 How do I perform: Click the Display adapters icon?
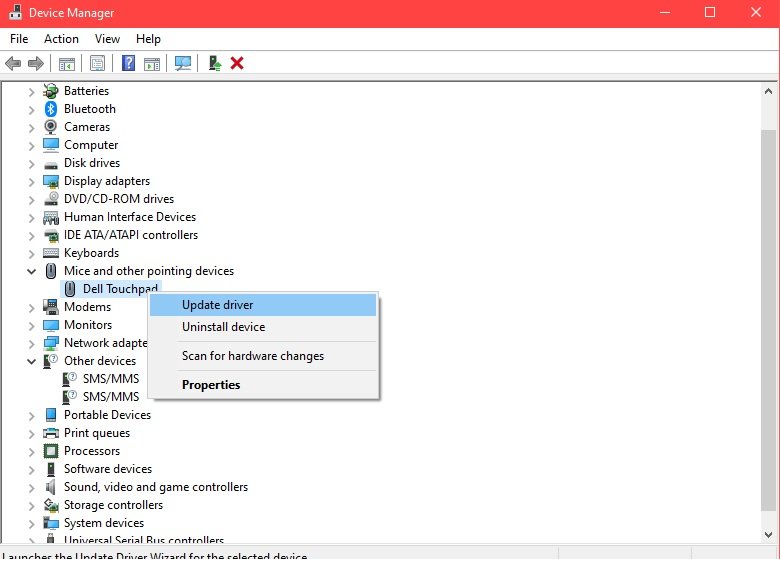tap(51, 181)
